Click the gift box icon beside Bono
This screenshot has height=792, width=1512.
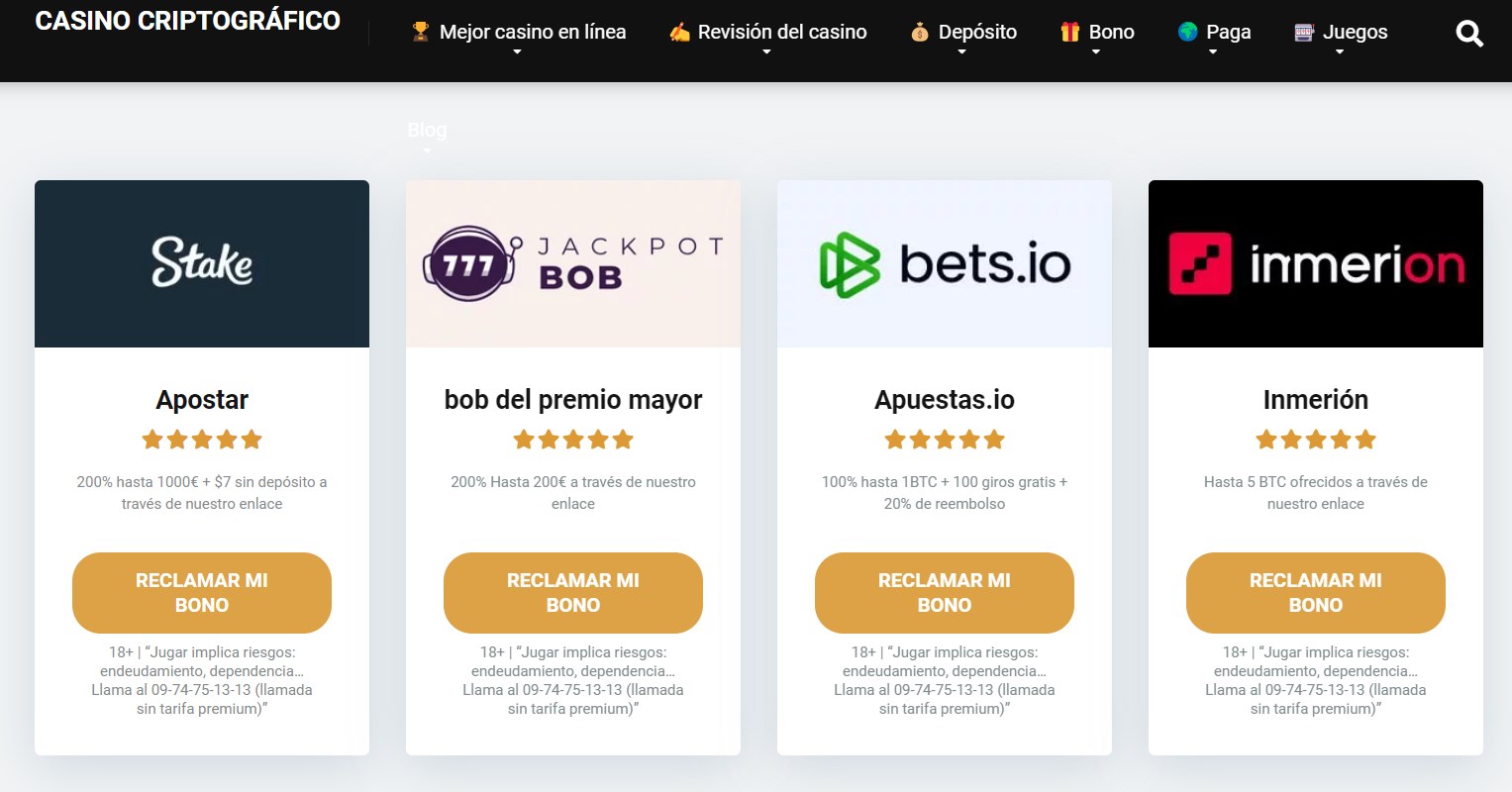(1069, 33)
